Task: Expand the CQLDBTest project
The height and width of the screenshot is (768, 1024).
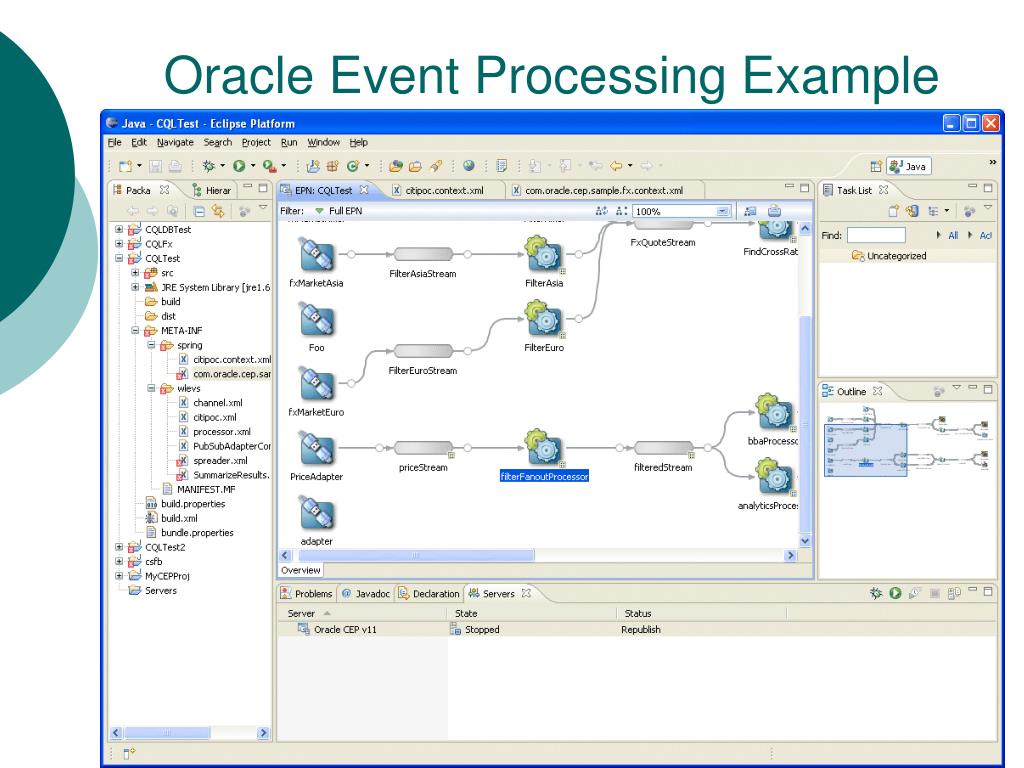Action: [x=119, y=229]
